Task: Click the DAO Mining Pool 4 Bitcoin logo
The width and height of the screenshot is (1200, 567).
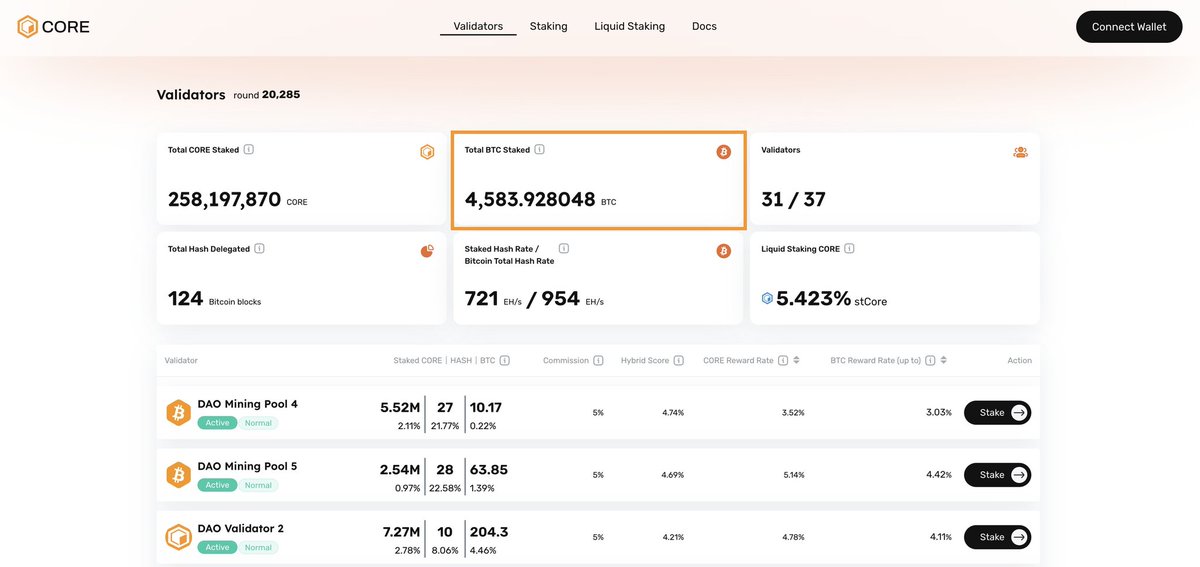Action: 178,413
